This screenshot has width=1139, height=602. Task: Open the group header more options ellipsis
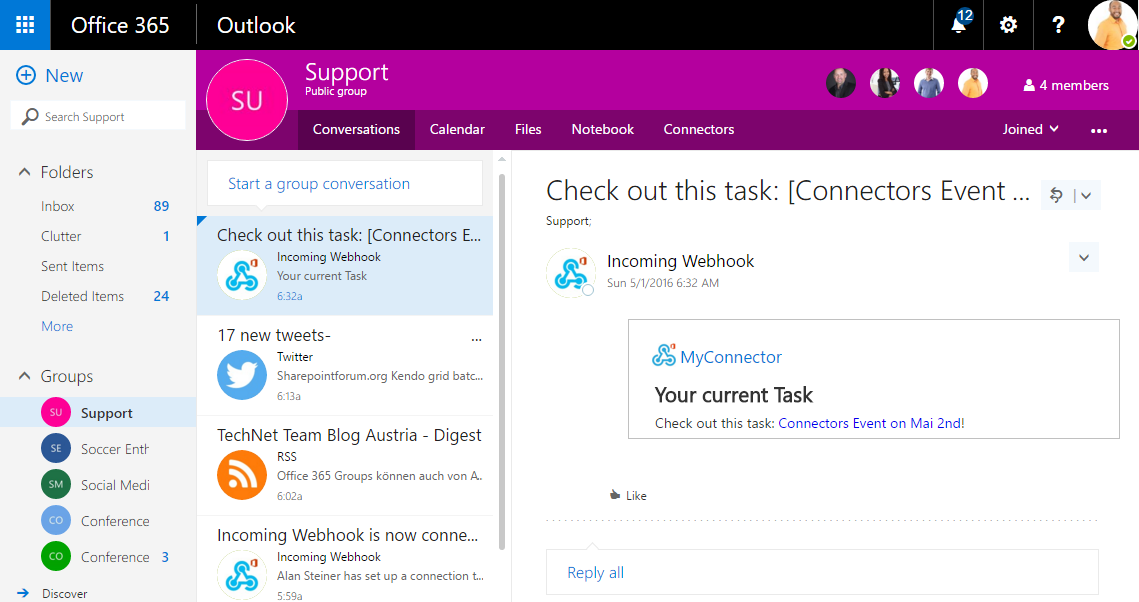(1099, 131)
